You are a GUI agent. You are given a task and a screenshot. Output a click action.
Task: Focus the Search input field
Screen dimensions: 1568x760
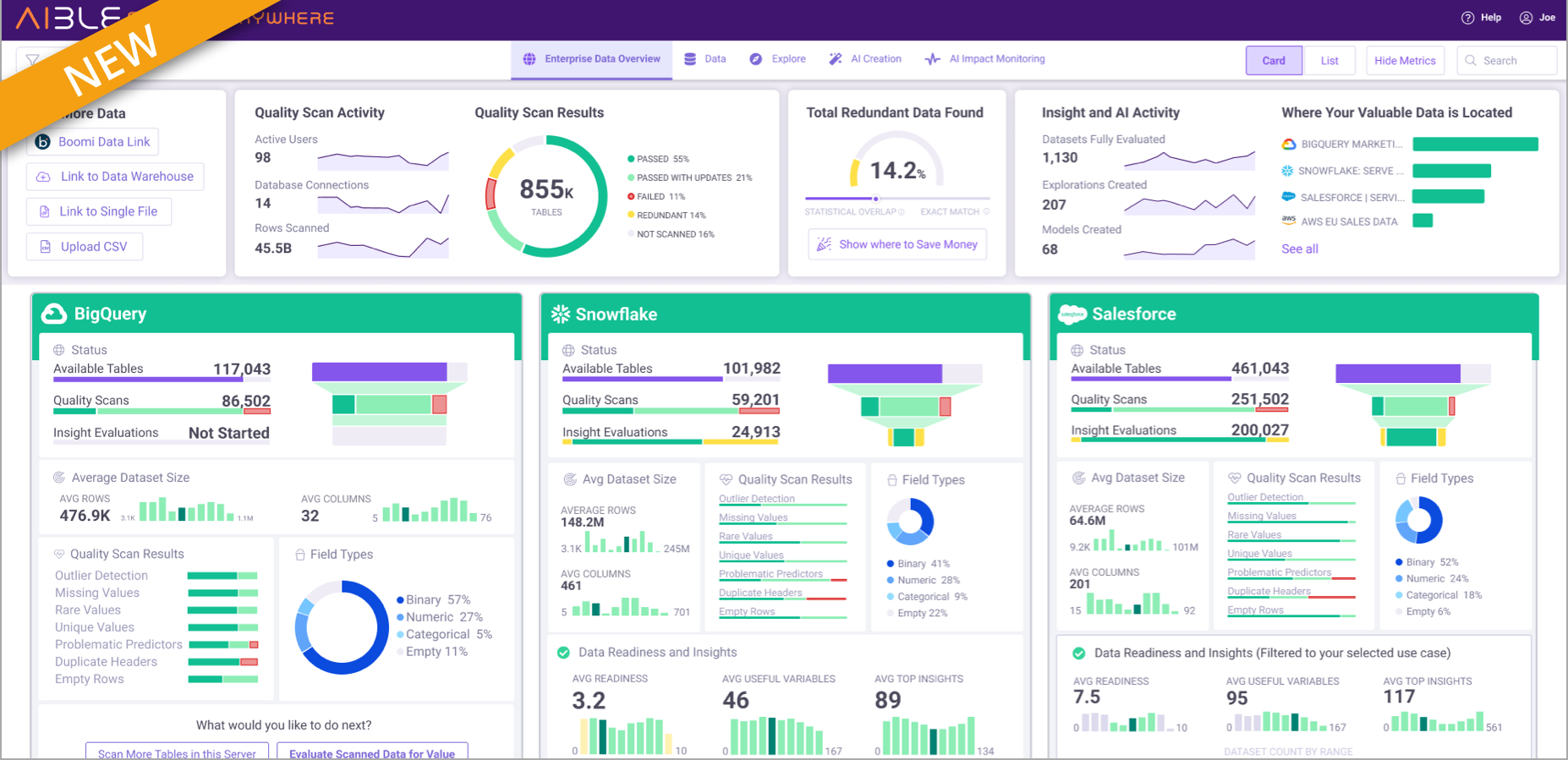(1507, 61)
